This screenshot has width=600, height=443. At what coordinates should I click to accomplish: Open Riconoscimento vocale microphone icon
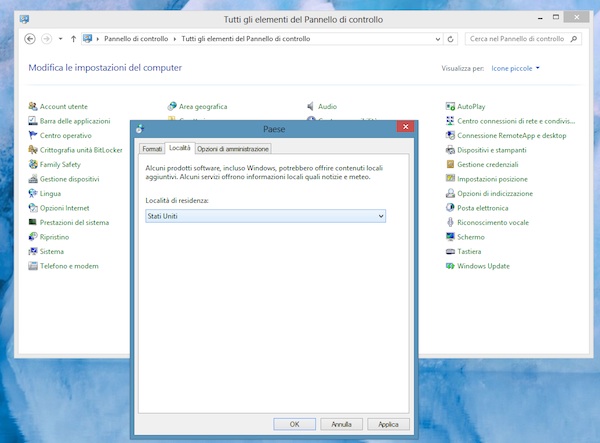[450, 222]
